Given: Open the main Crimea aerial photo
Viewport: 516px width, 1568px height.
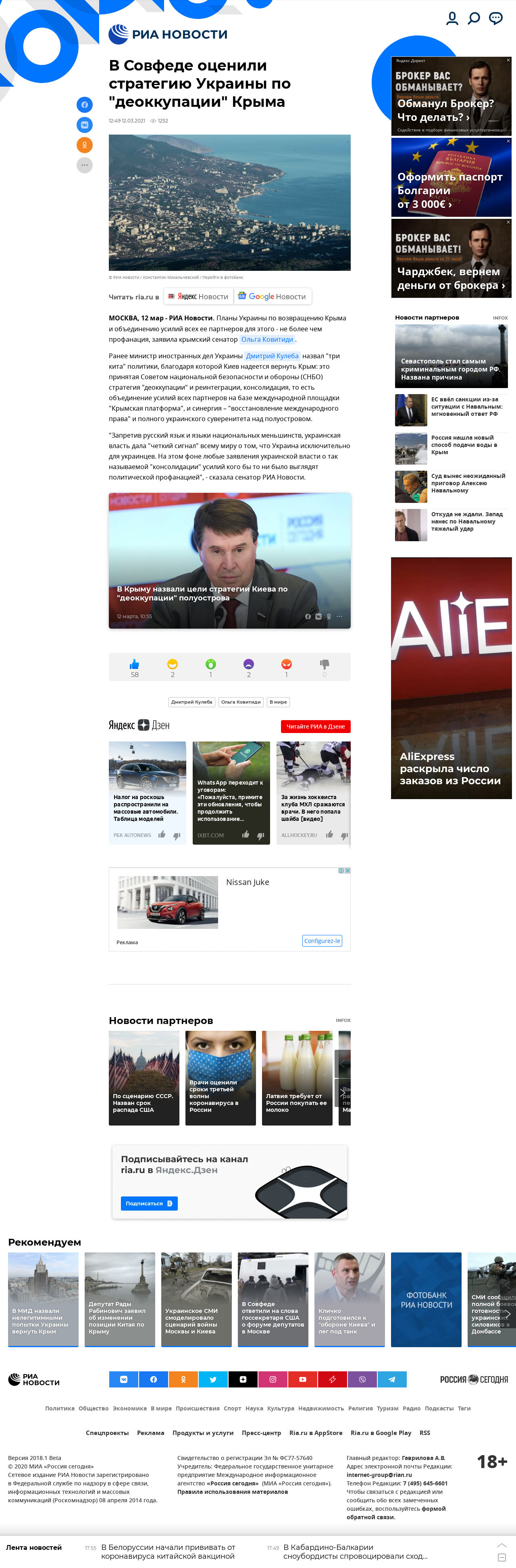Looking at the screenshot, I should pos(230,202).
